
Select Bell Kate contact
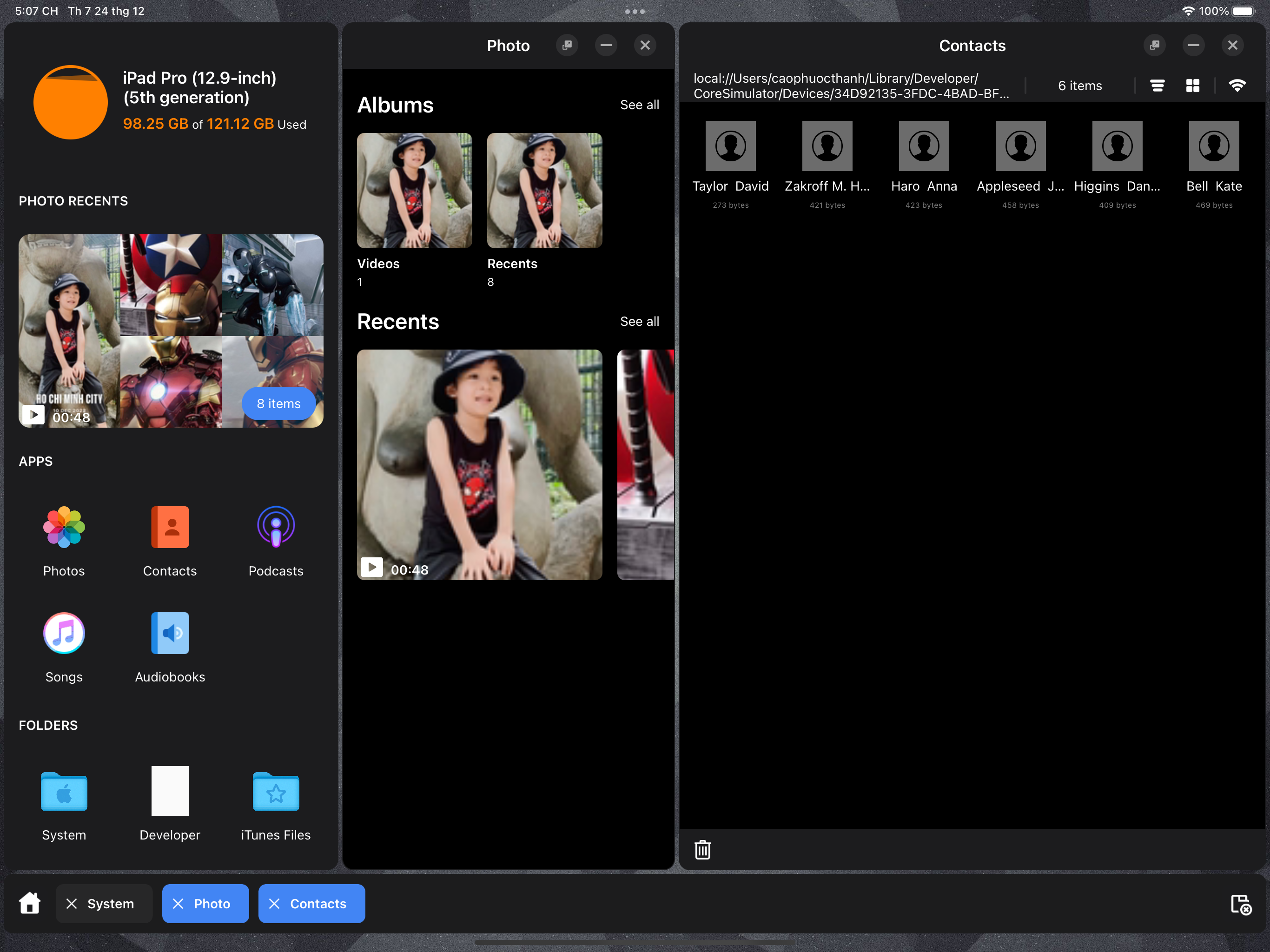[1214, 165]
